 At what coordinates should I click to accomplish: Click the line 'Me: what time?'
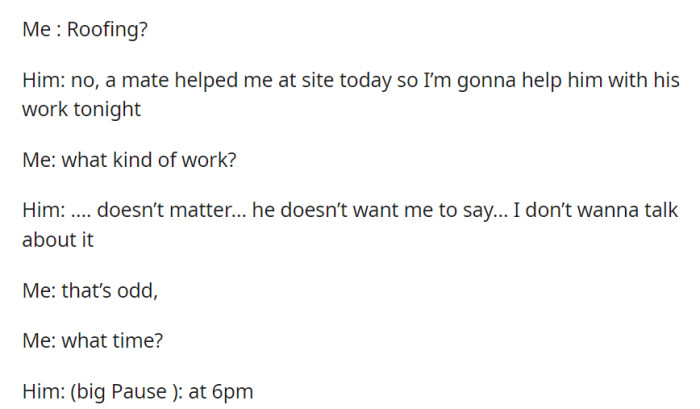coord(92,338)
